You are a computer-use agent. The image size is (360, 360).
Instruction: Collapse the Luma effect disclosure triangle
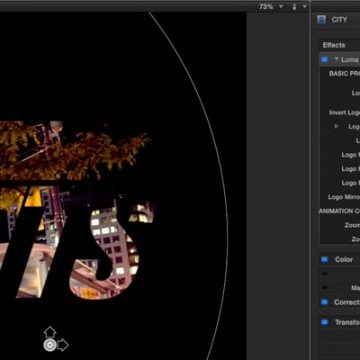(x=336, y=60)
